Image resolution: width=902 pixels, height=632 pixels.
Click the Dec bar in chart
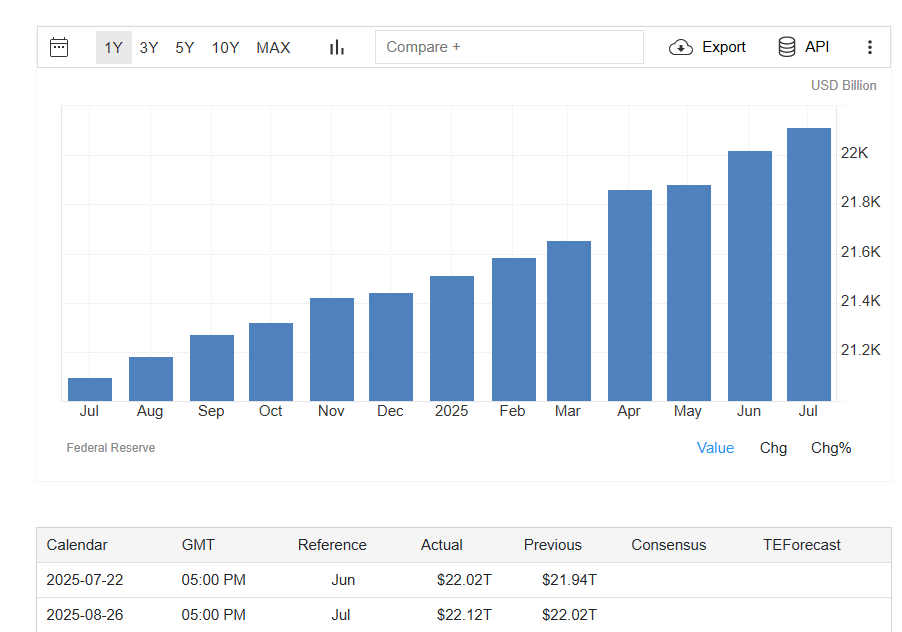(391, 347)
